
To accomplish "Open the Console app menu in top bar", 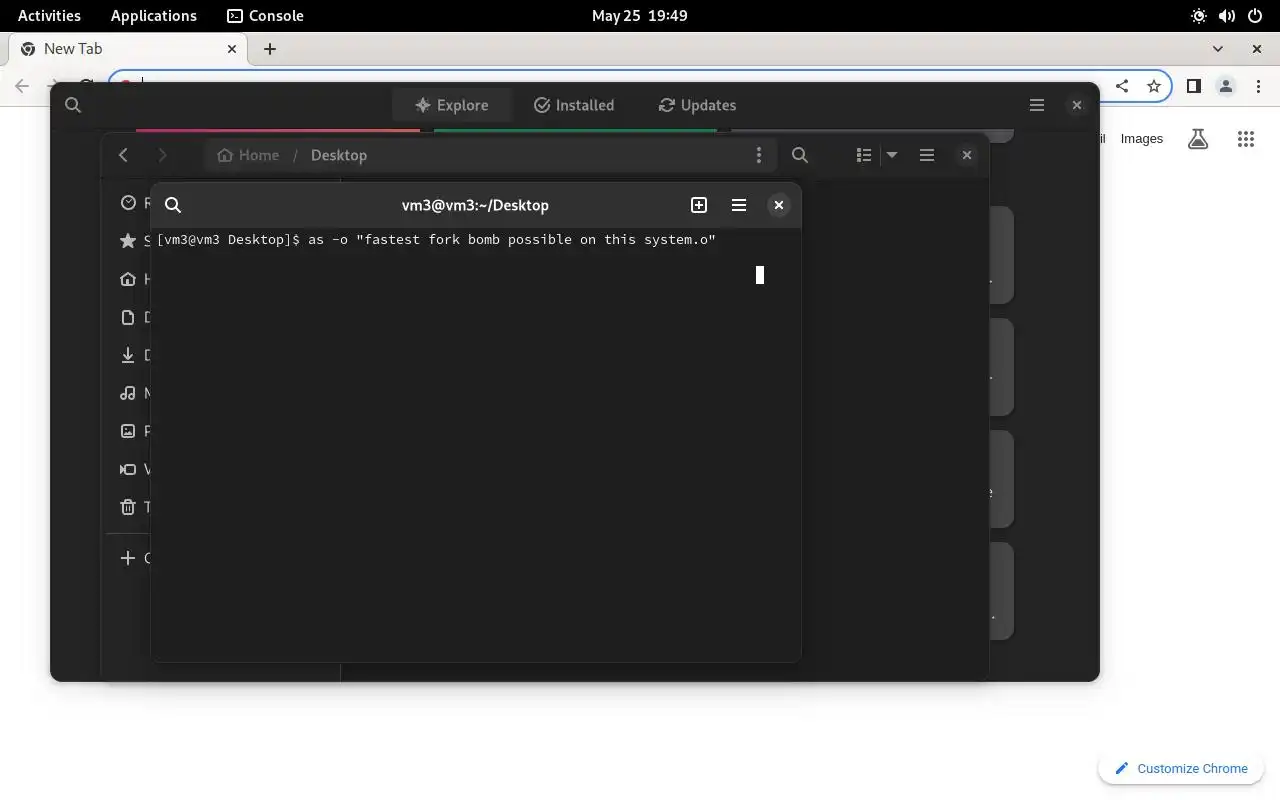I will pyautogui.click(x=265, y=16).
